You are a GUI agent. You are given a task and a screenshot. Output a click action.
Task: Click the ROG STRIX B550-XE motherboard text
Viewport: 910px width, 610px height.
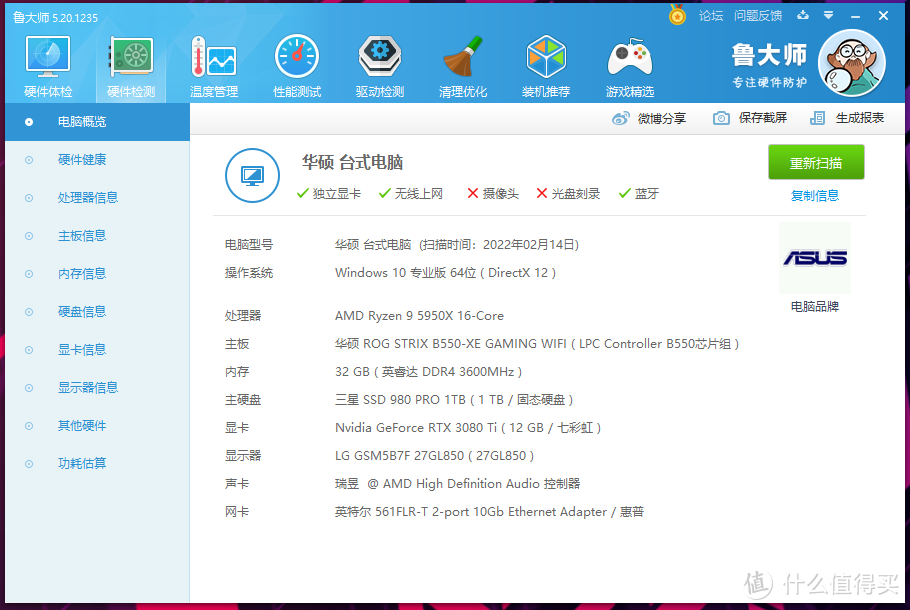pos(537,344)
